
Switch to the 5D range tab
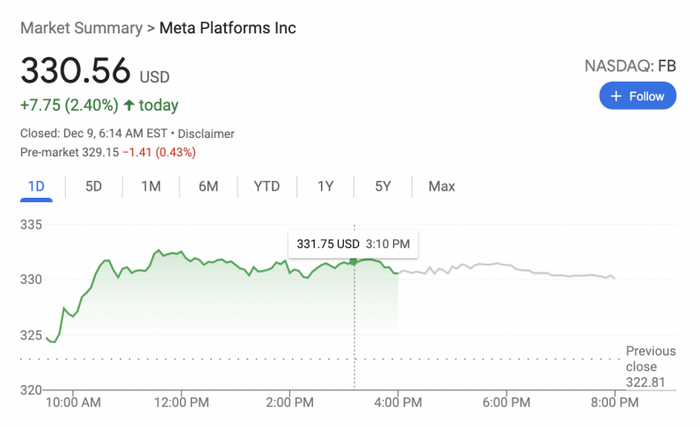pyautogui.click(x=94, y=186)
